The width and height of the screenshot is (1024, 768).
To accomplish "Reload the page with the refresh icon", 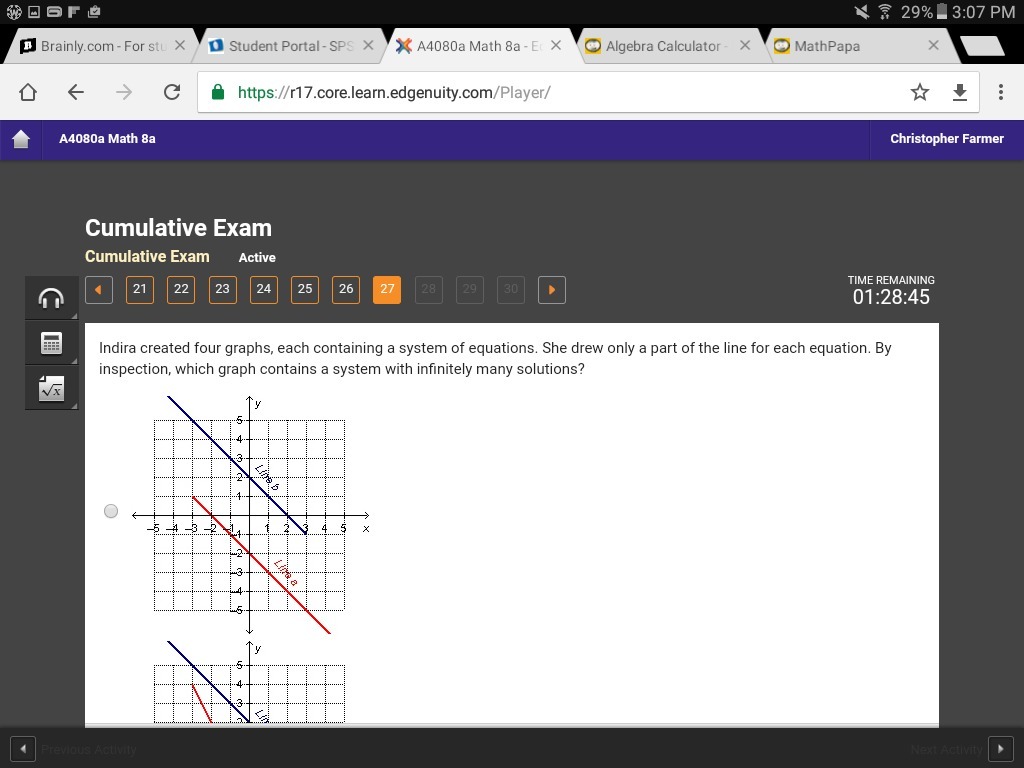I will click(x=172, y=92).
